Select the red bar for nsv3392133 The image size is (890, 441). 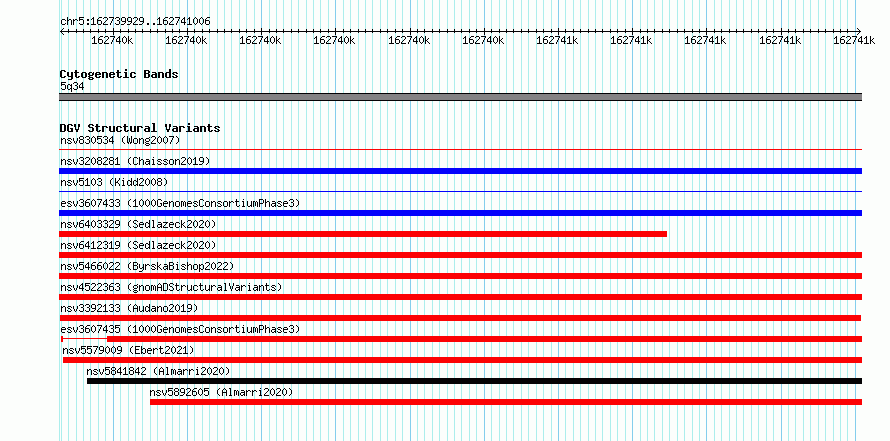click(x=460, y=318)
